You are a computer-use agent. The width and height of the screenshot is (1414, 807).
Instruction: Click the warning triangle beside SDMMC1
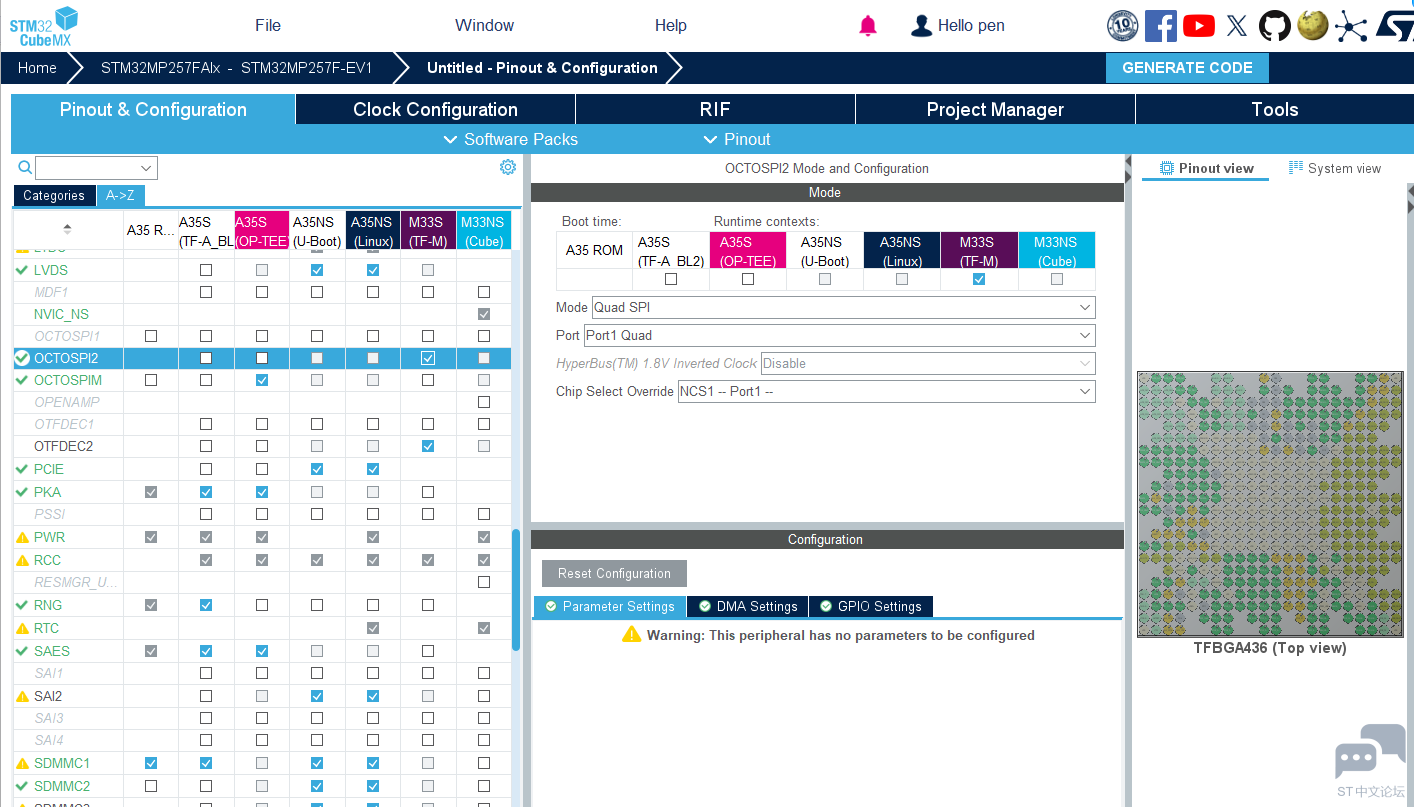(x=22, y=763)
